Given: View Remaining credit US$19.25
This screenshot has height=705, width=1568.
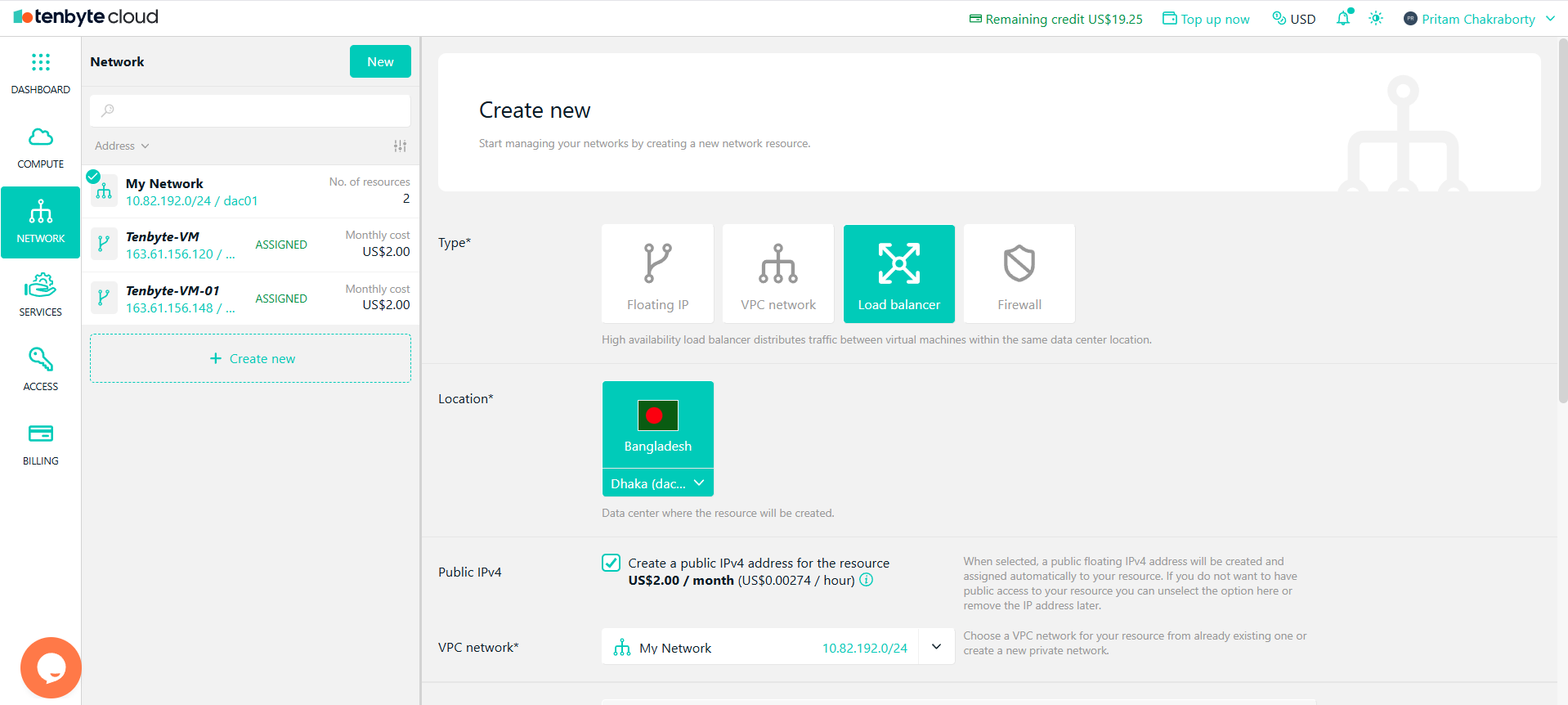Looking at the screenshot, I should tap(1056, 19).
